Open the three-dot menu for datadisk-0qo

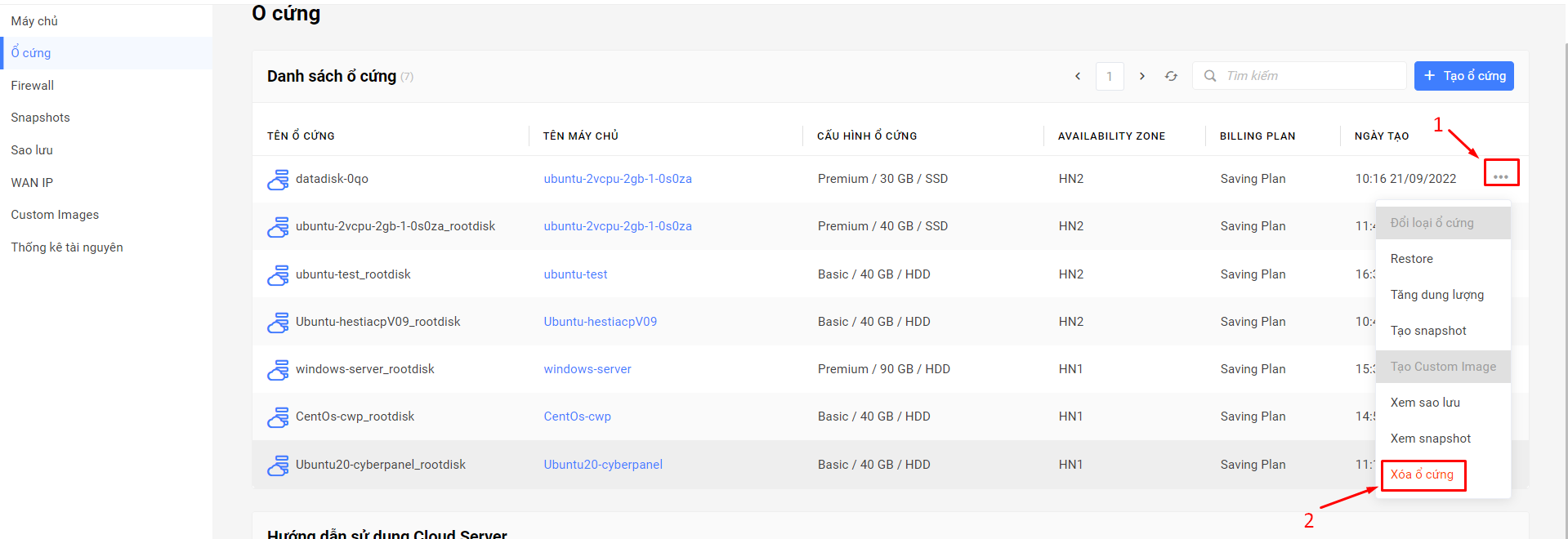coord(1501,176)
